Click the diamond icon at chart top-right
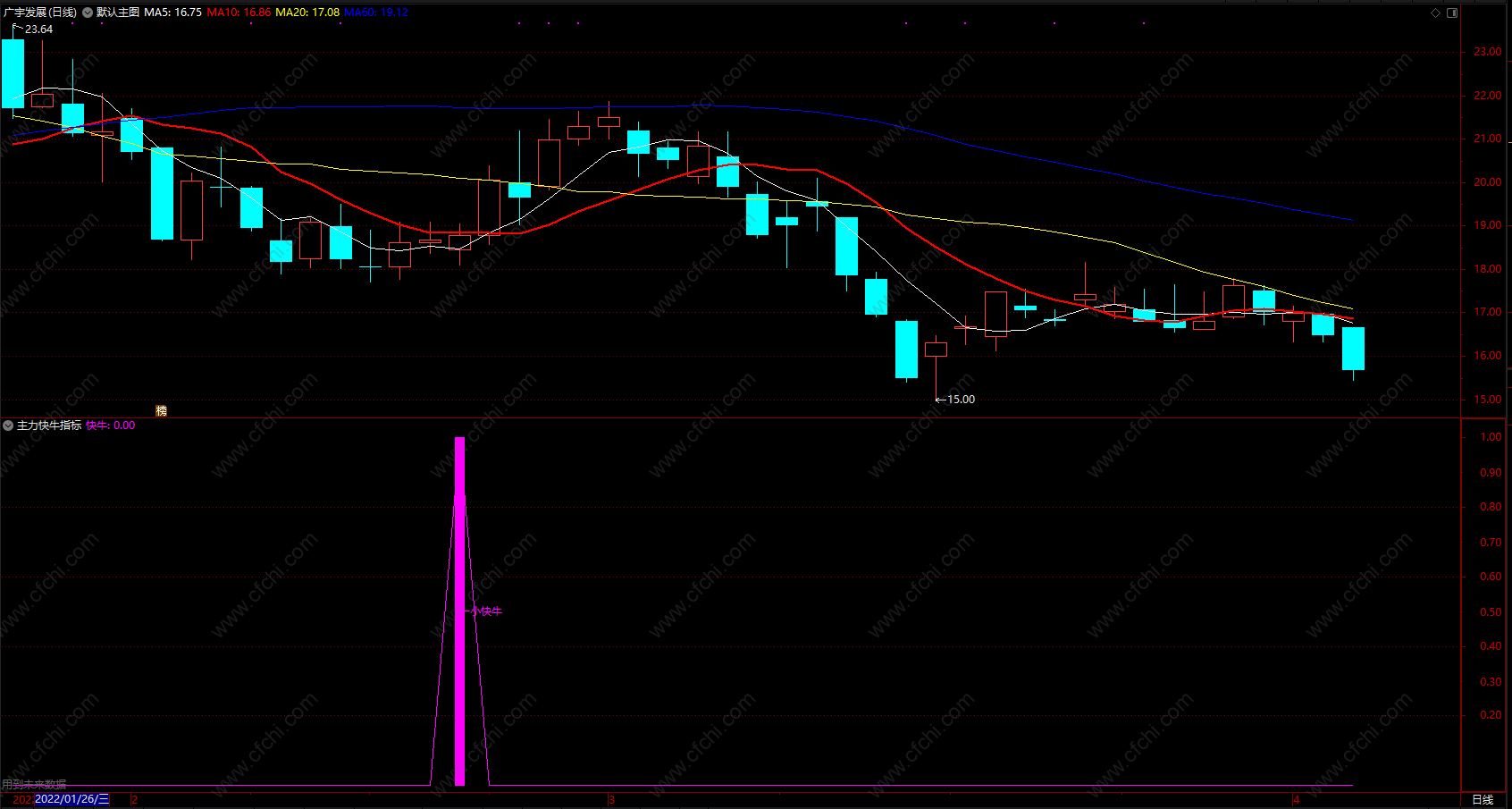This screenshot has width=1512, height=809. [1436, 13]
